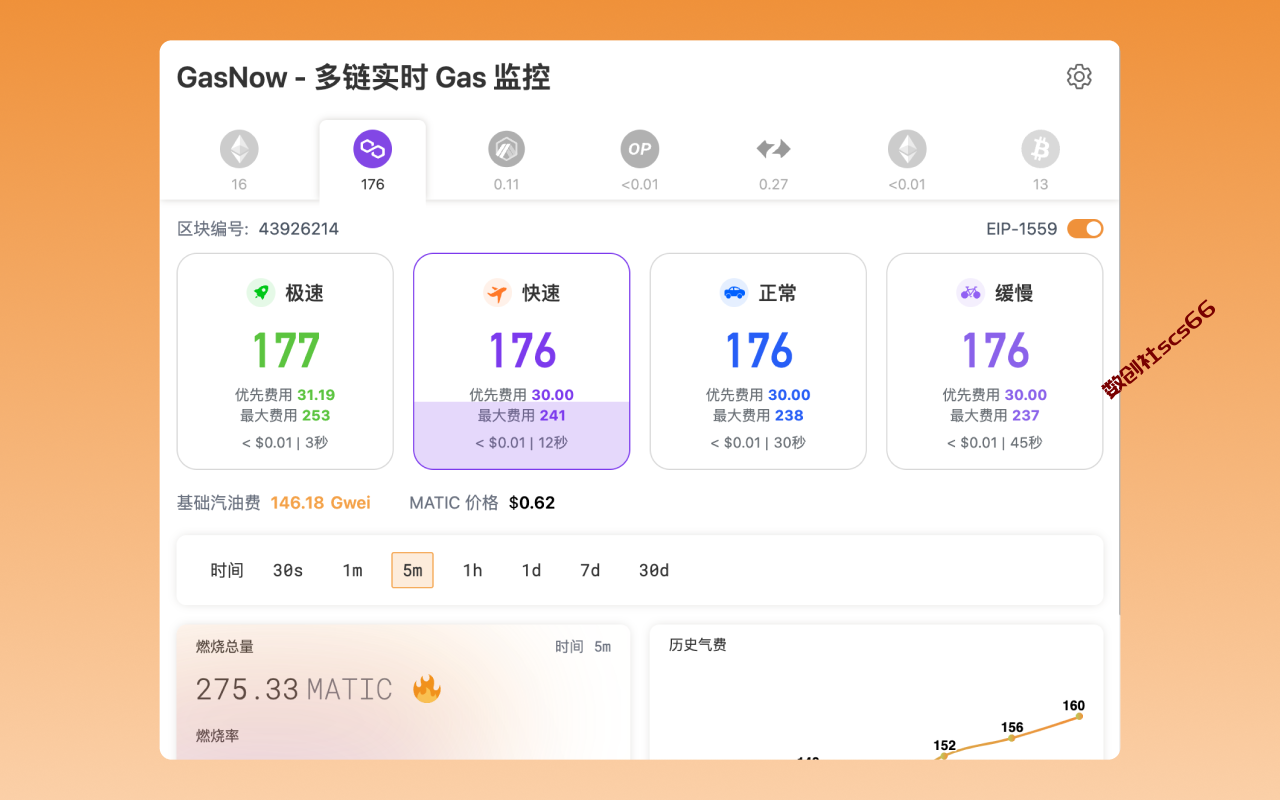
Task: Select the Polygon chain tab showing 176
Action: [x=373, y=160]
